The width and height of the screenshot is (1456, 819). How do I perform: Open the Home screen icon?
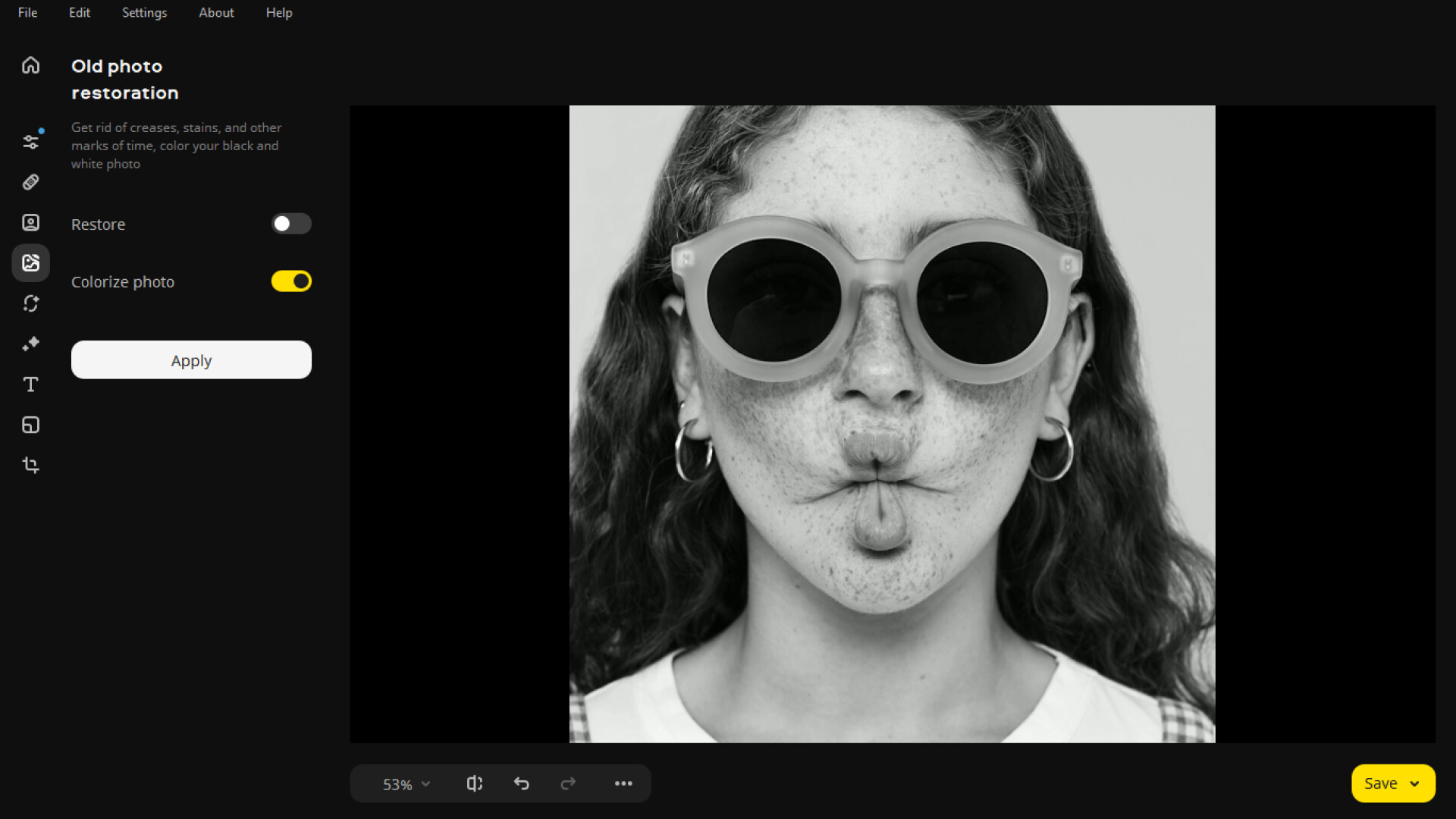pos(30,65)
